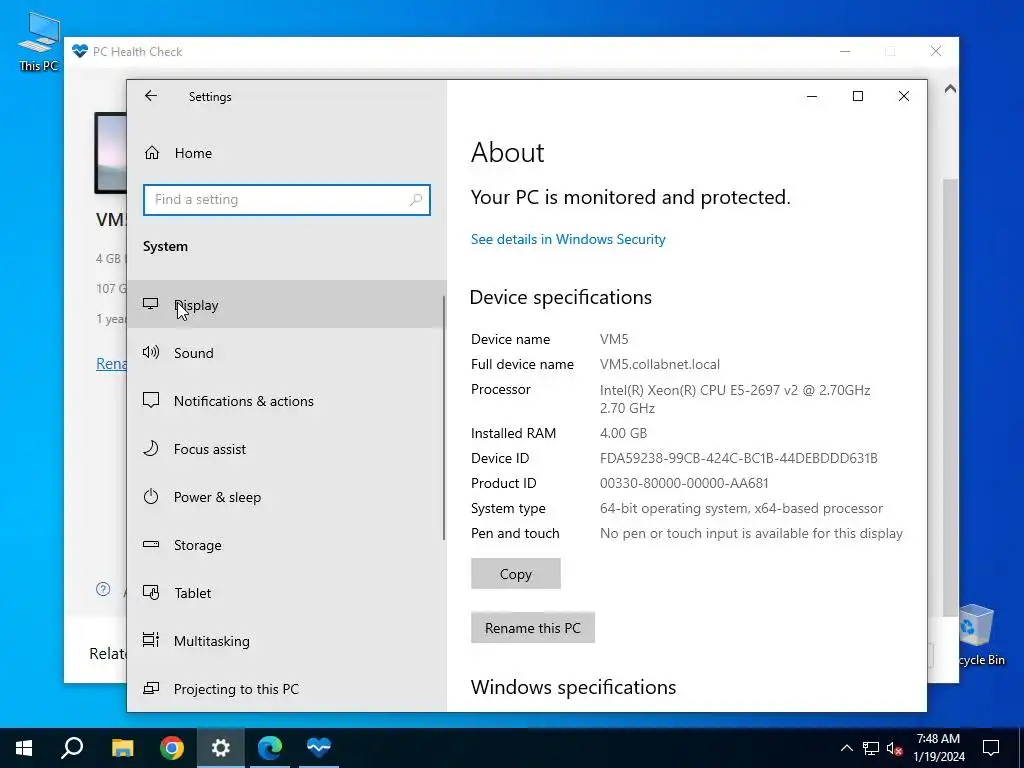Minimize the PC Health Check window
1024x768 pixels.
(x=845, y=51)
